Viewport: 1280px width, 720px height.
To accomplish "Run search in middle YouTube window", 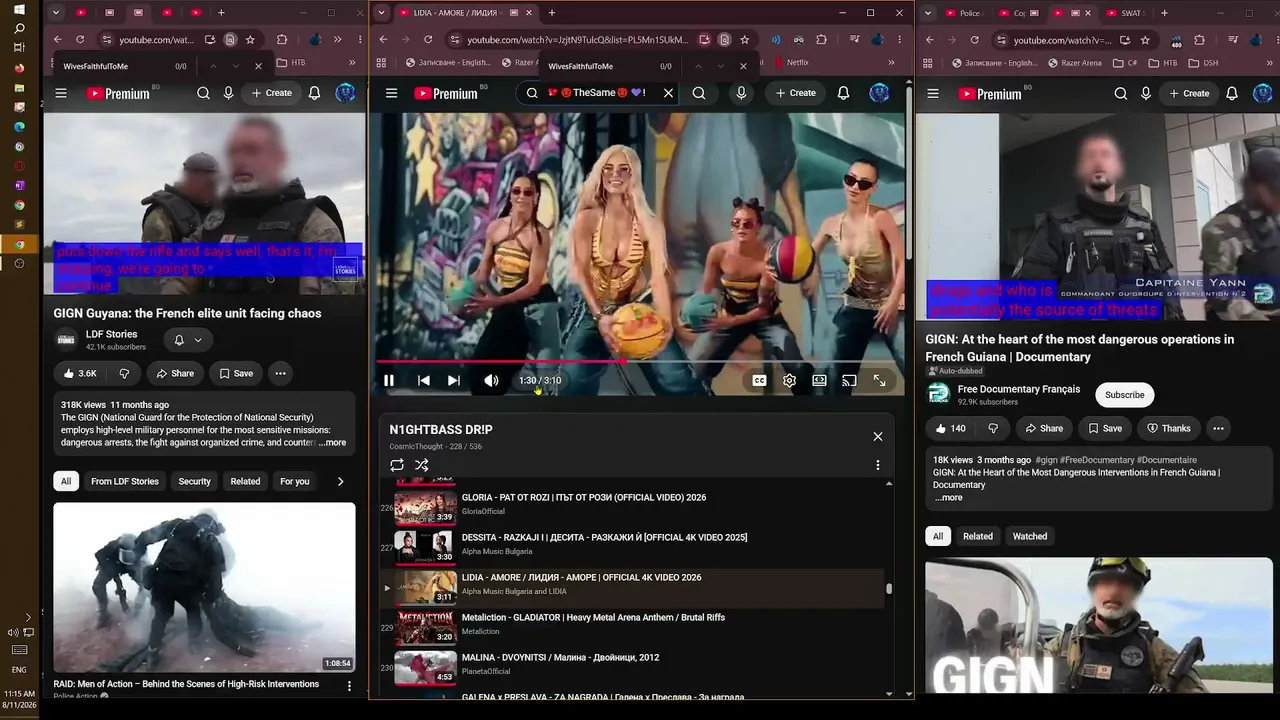I will pyautogui.click(x=699, y=93).
